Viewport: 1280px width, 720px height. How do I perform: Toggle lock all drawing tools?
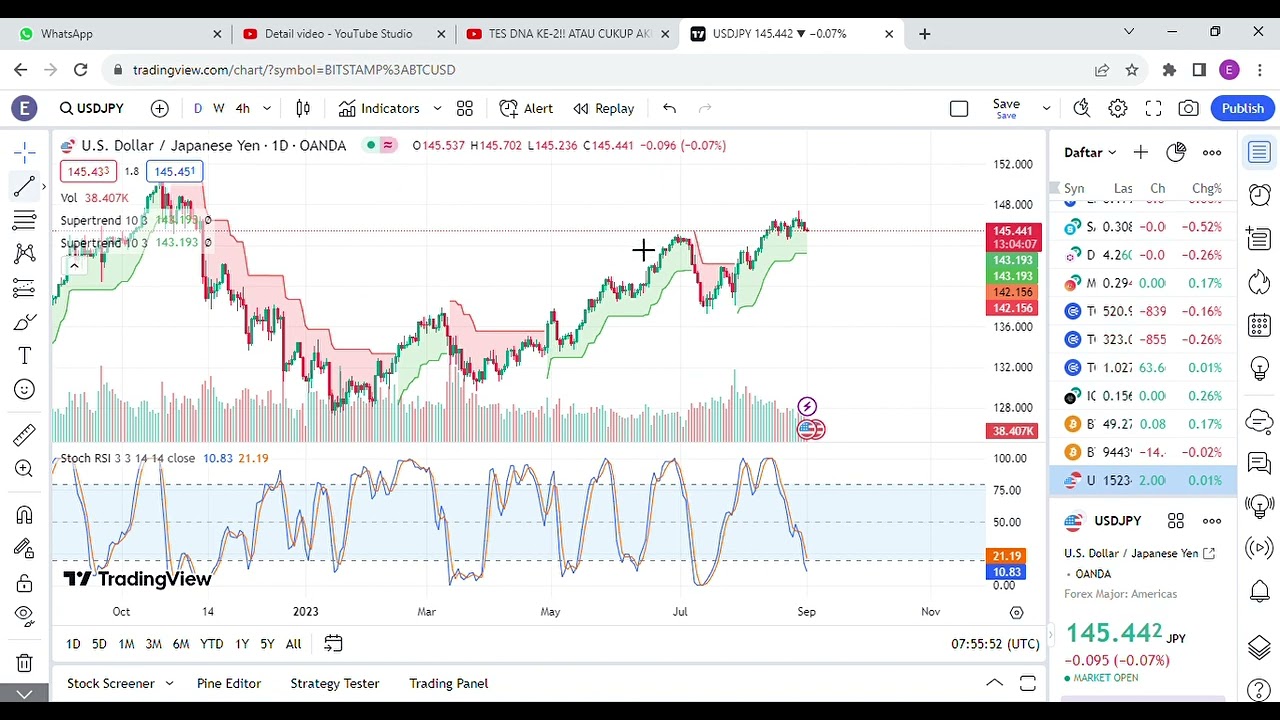(25, 582)
